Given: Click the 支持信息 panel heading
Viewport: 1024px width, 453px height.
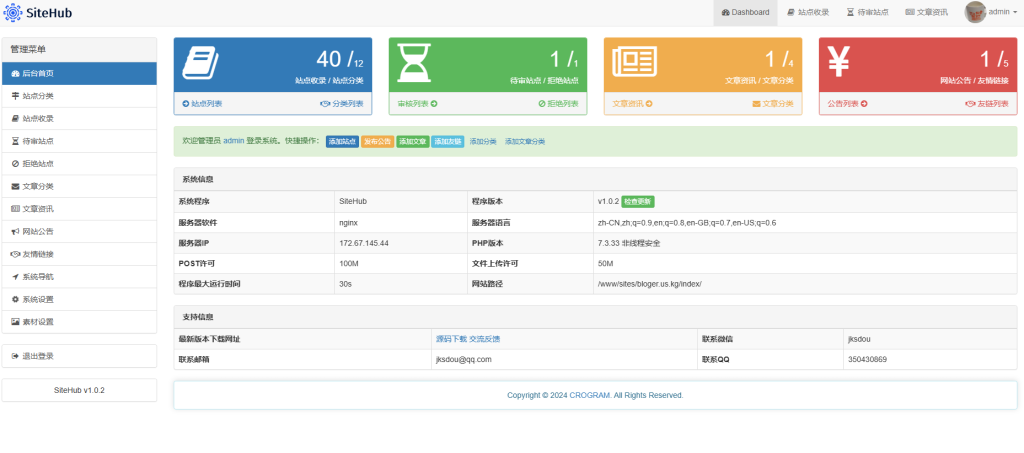Looking at the screenshot, I should pos(197,317).
